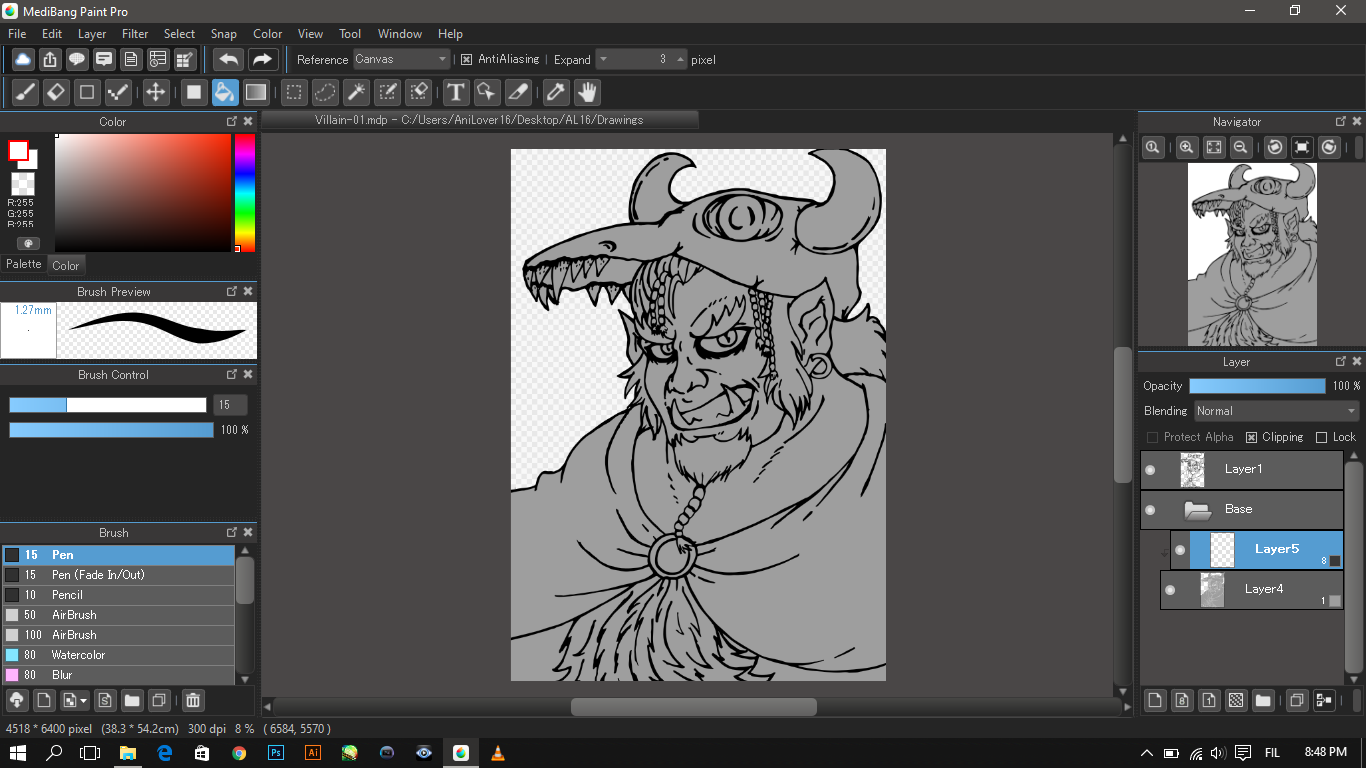Select the Text tool
1366x768 pixels.
tap(456, 93)
